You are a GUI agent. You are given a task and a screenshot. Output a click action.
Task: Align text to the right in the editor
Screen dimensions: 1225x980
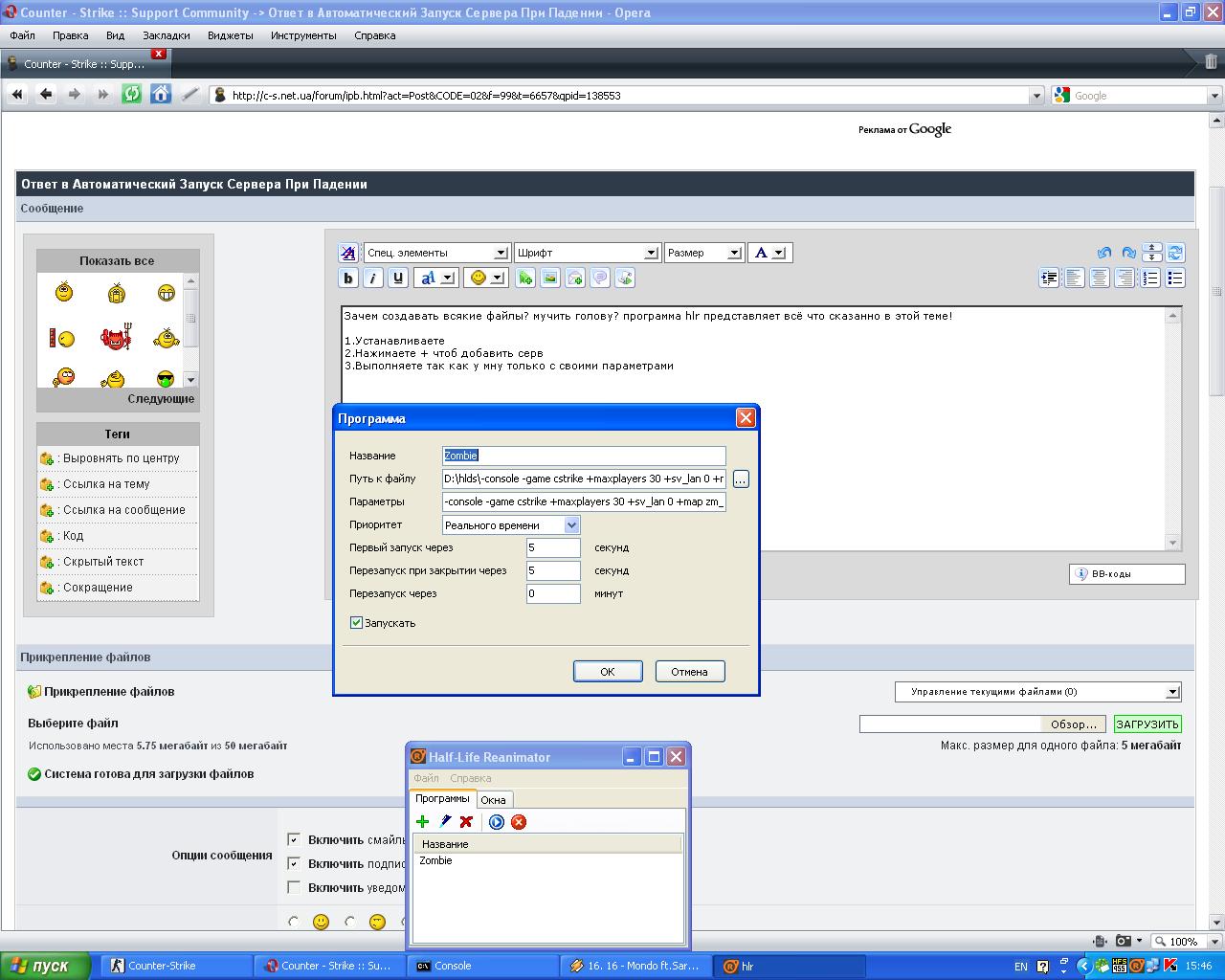coord(1125,278)
